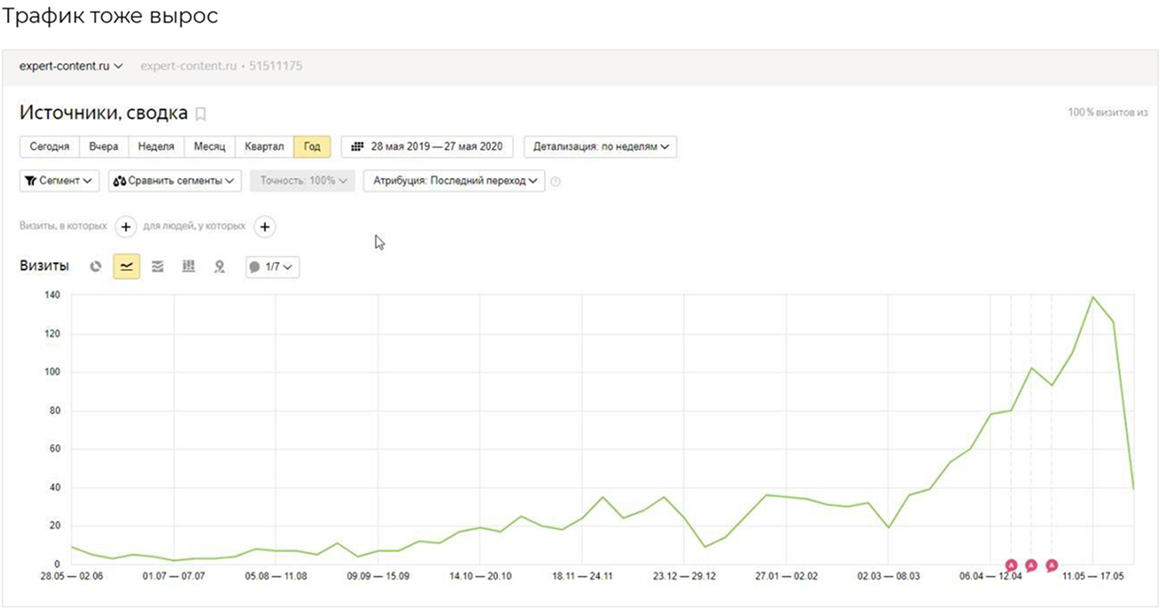
Task: Open Атрибуция: Последний переход dropdown
Action: pos(453,181)
